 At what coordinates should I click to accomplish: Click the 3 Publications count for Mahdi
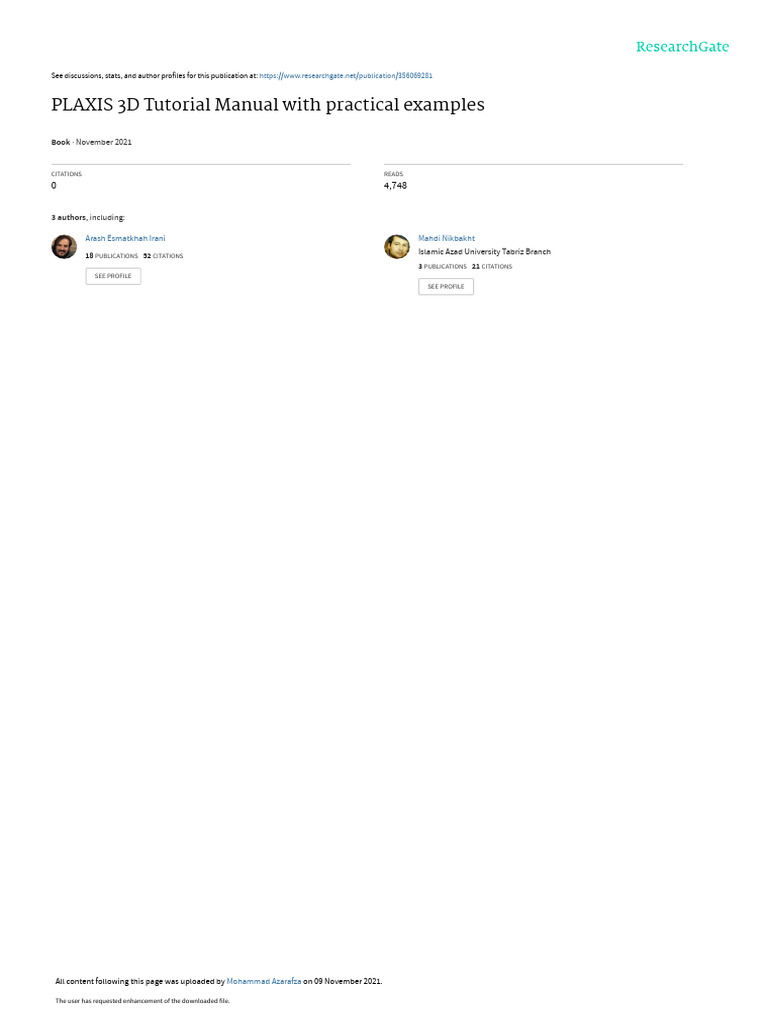[x=443, y=266]
